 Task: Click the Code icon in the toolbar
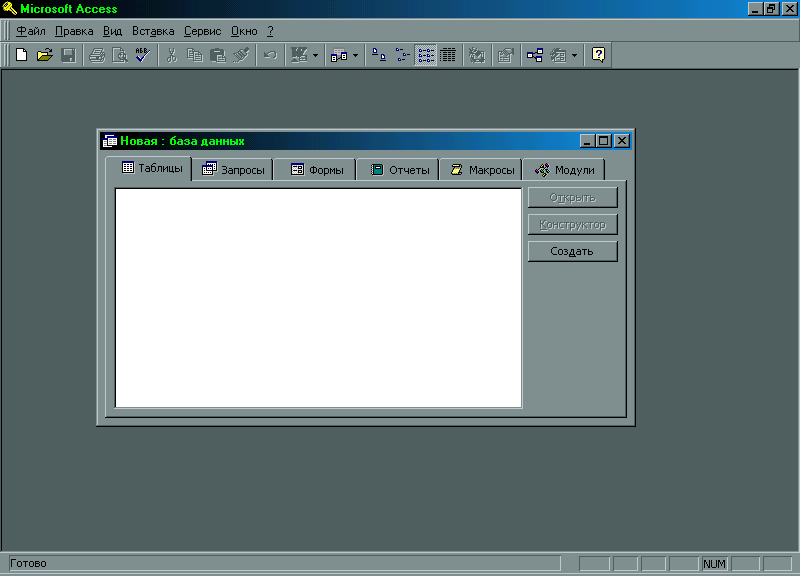pyautogui.click(x=477, y=55)
